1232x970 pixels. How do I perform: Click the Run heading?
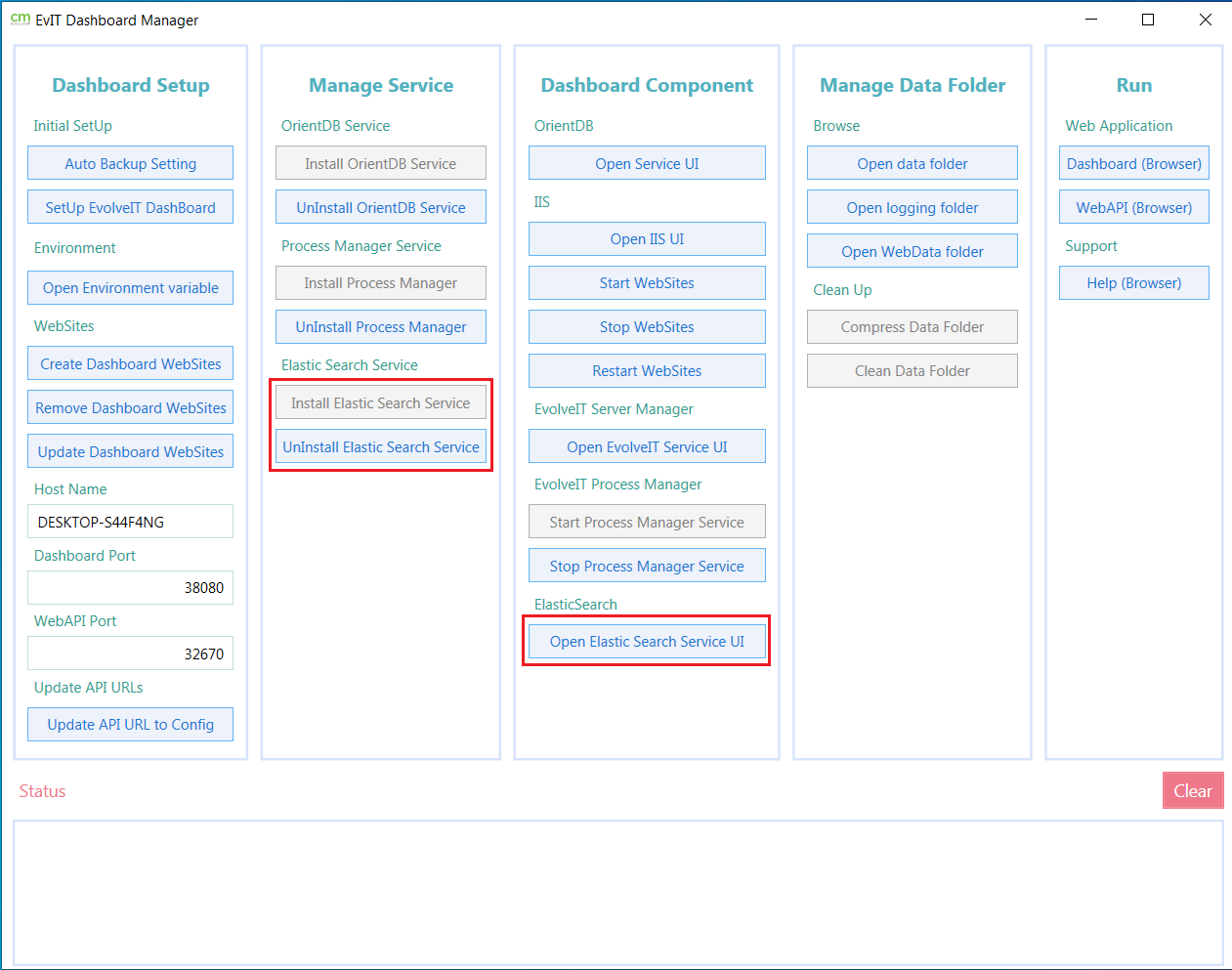pos(1133,85)
